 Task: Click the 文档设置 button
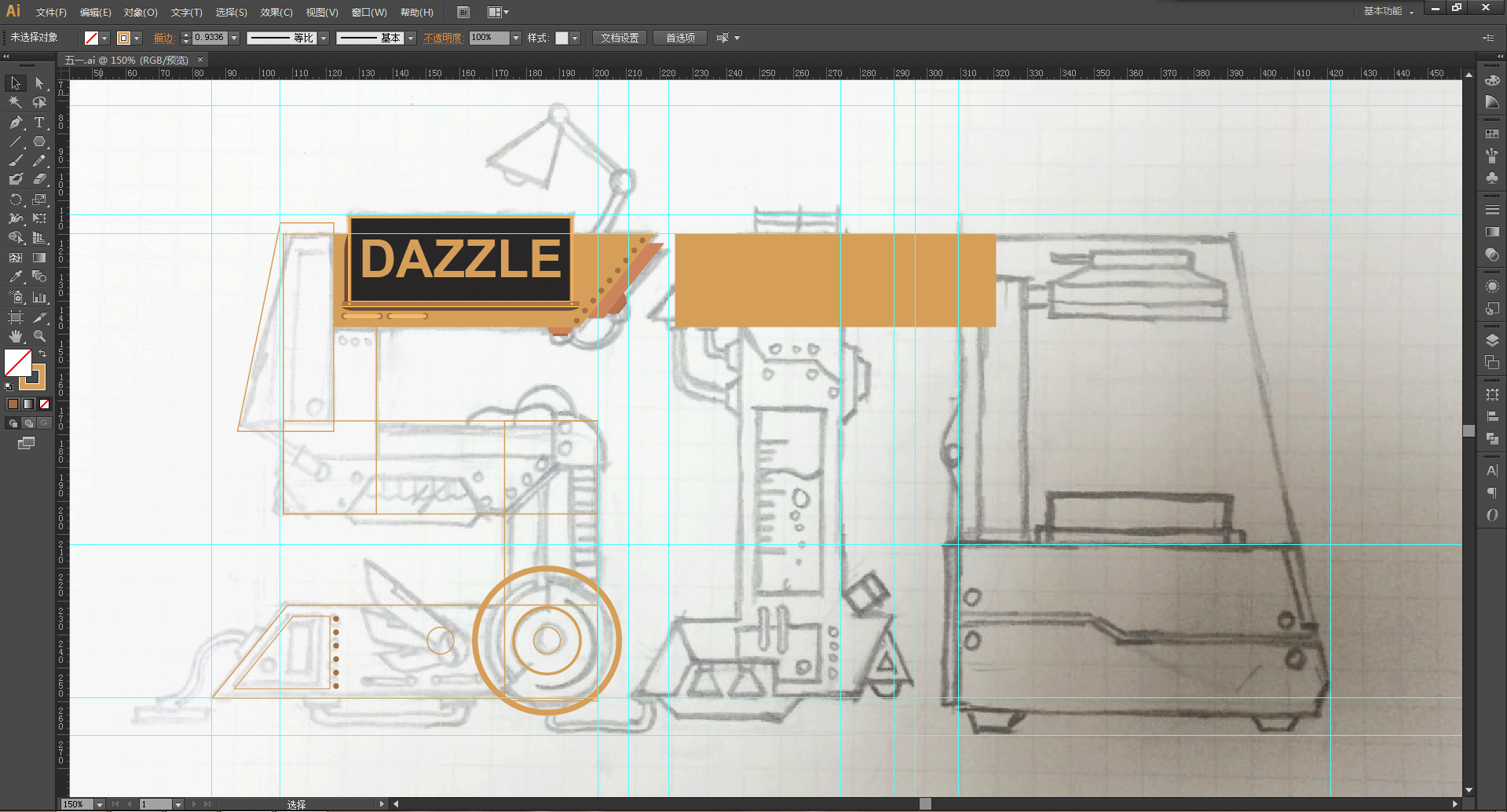coord(620,38)
